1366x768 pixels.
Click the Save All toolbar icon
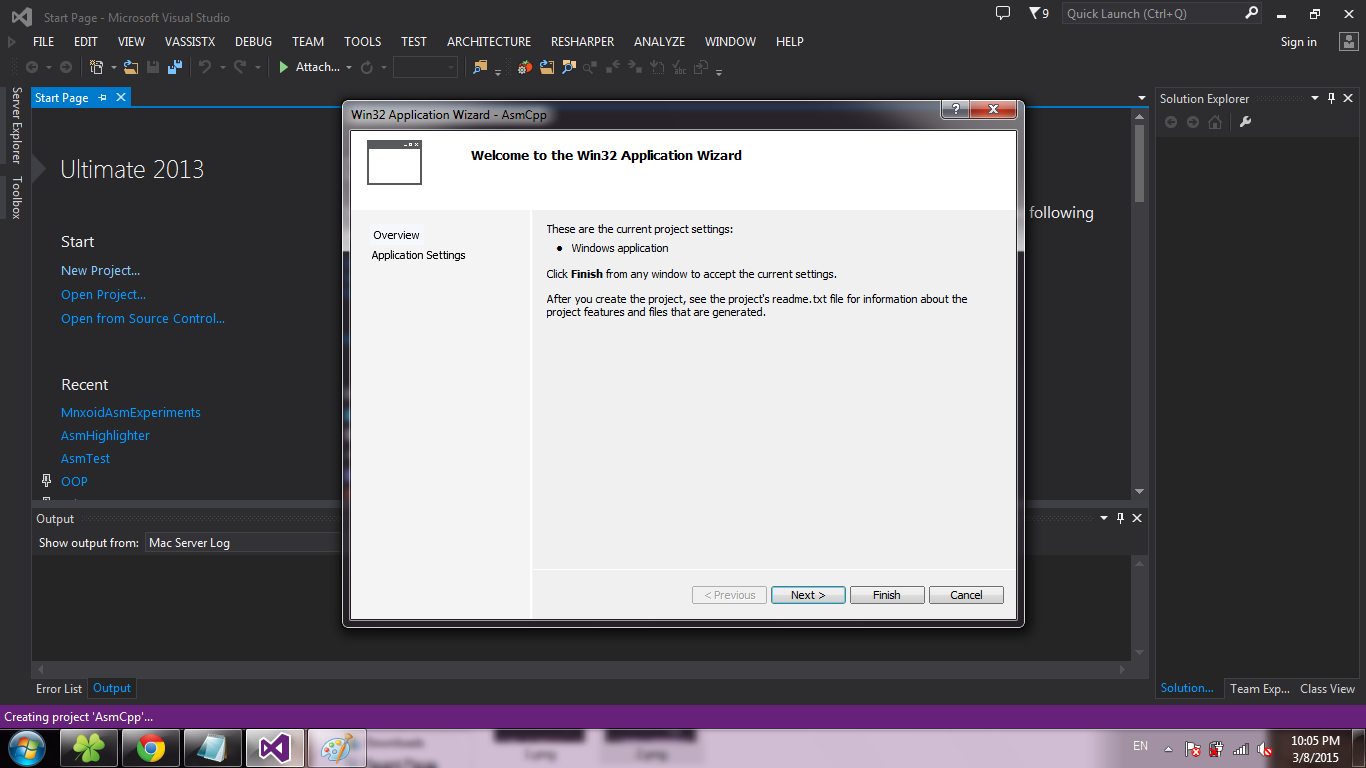(174, 67)
